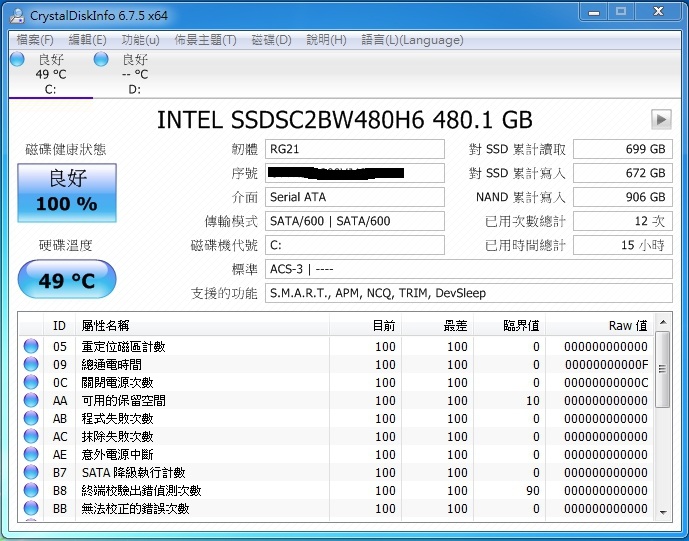Viewport: 689px width, 541px height.
Task: Click the scrollbar down arrow in attribute list
Action: tap(663, 512)
